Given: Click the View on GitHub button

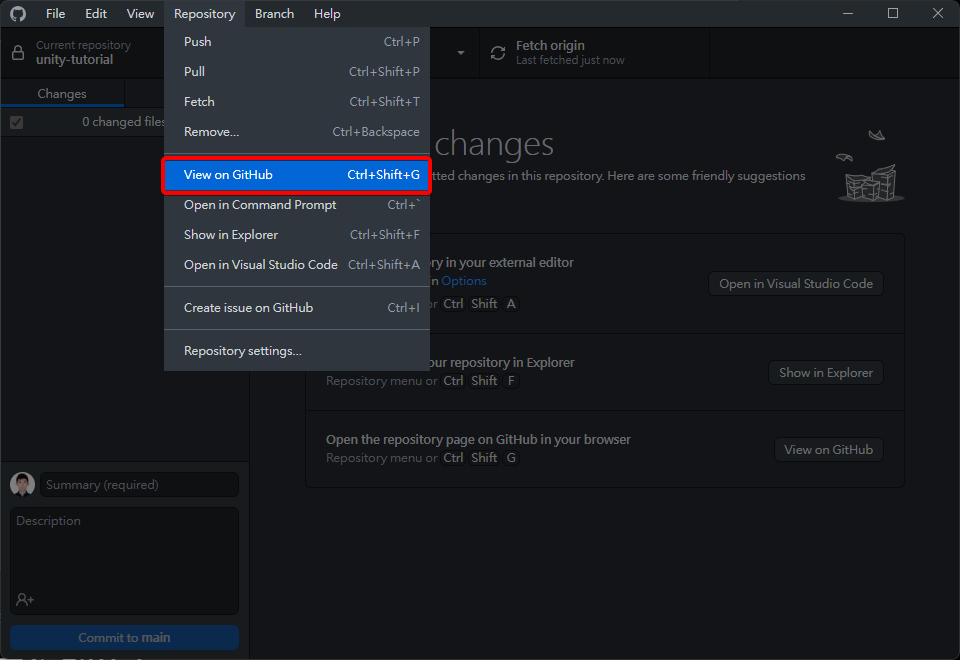Looking at the screenshot, I should click(x=828, y=450).
